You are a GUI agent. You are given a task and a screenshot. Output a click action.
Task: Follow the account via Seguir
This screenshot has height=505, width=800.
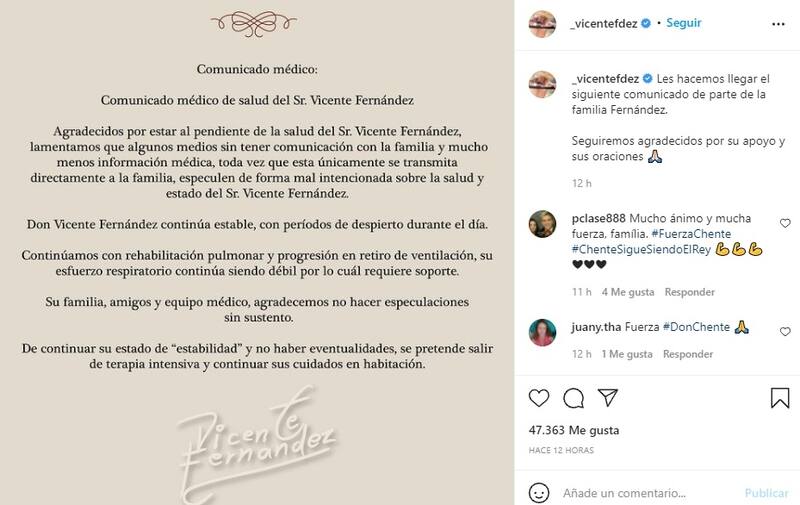pyautogui.click(x=684, y=23)
